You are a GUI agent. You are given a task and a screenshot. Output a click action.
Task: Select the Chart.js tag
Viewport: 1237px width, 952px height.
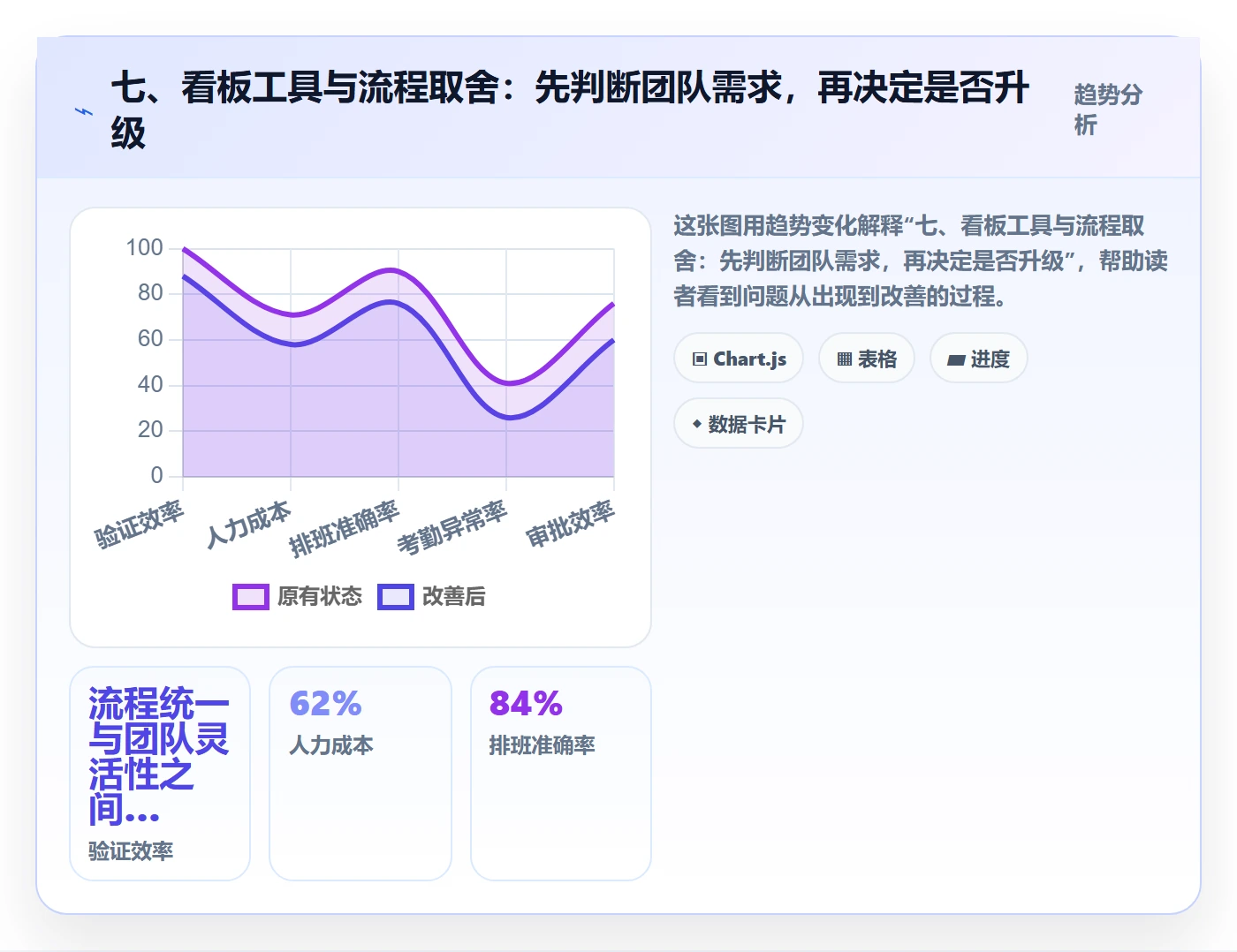point(739,359)
